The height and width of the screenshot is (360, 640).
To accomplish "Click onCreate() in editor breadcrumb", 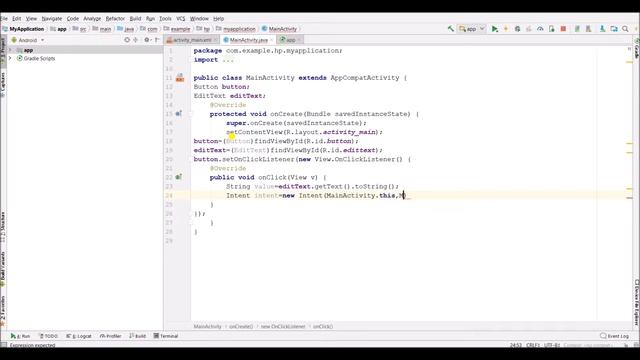I will [241, 327].
